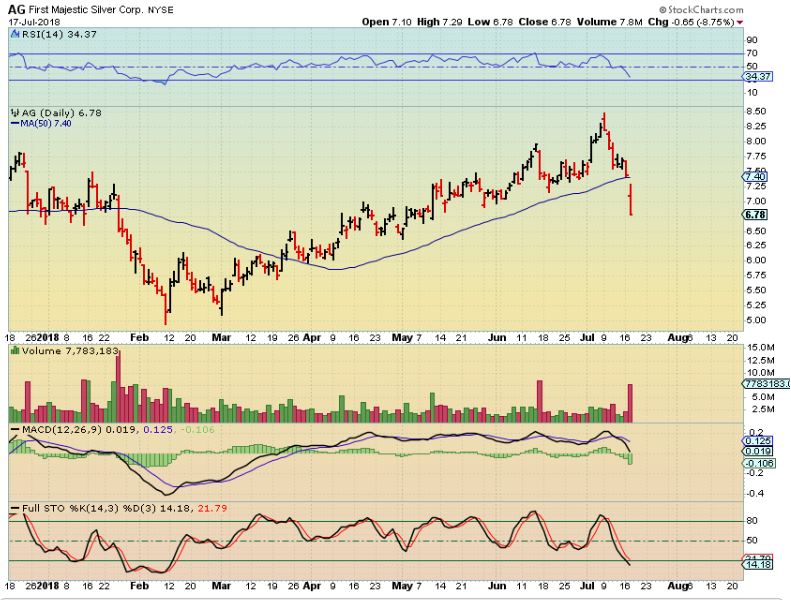Click the Chg -0.65 (-8.75%) value
Viewport: 791px width, 600px height.
click(x=691, y=22)
